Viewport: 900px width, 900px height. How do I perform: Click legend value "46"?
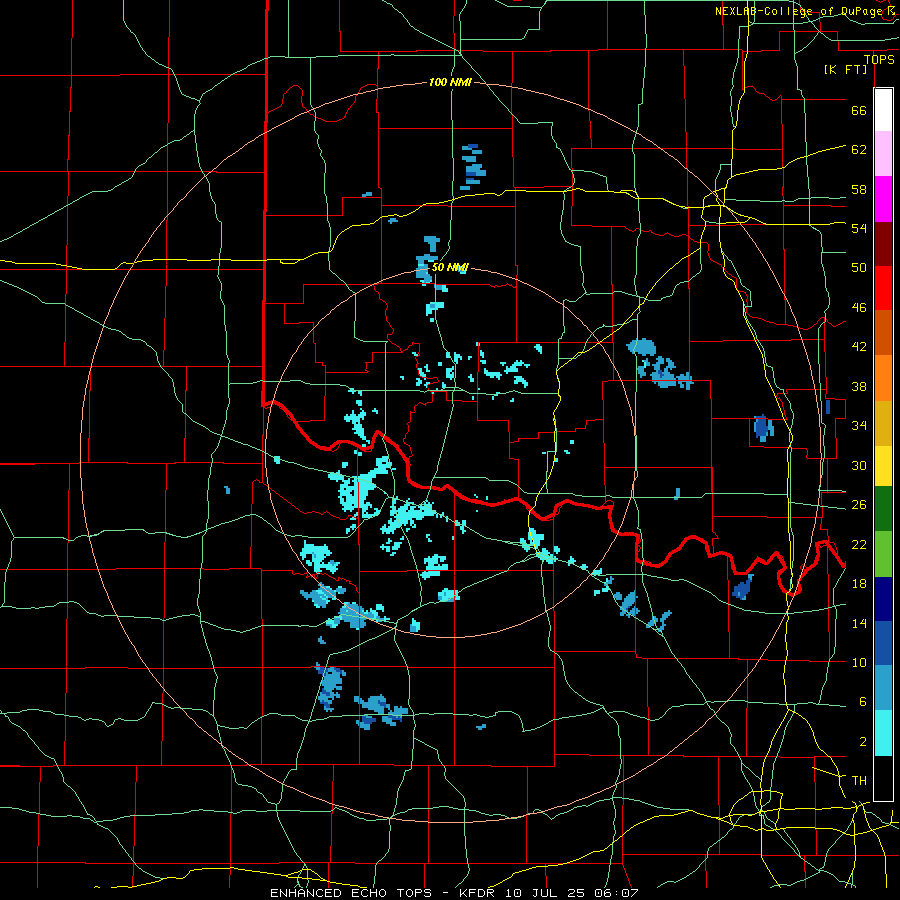point(859,308)
